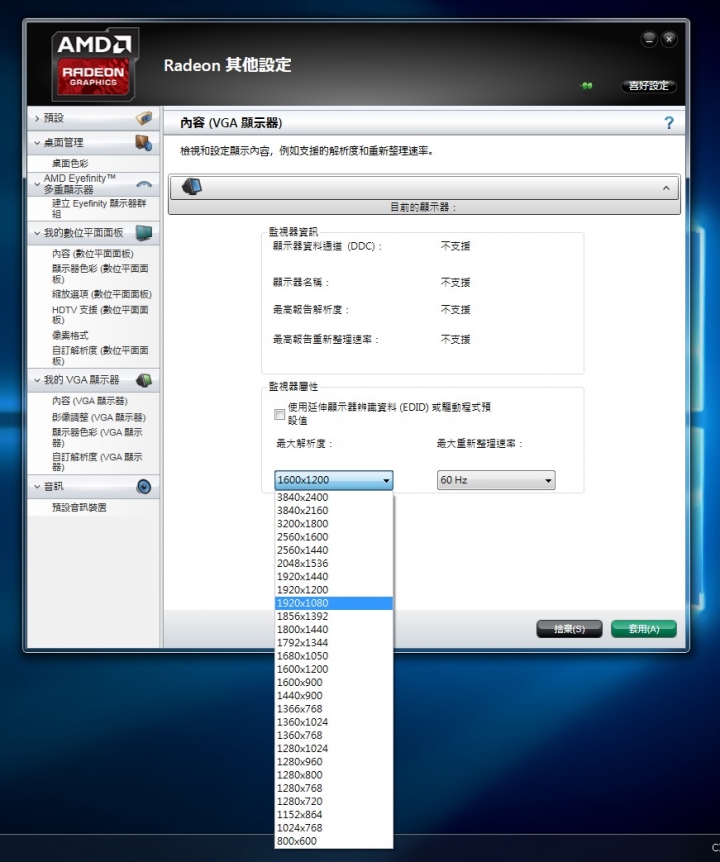
Task: Open help with the question mark icon
Action: 669,123
